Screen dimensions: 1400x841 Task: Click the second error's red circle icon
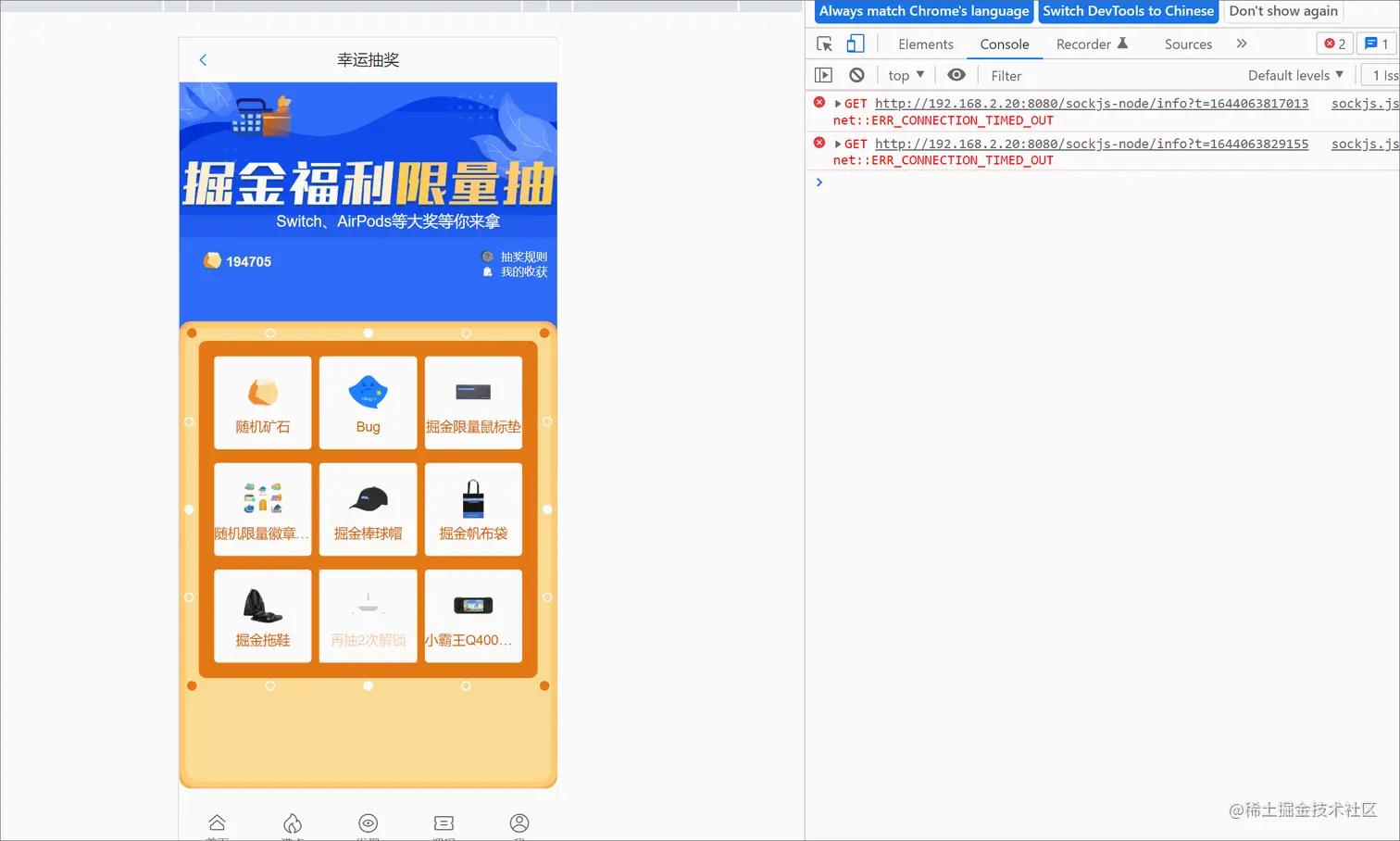pyautogui.click(x=819, y=143)
